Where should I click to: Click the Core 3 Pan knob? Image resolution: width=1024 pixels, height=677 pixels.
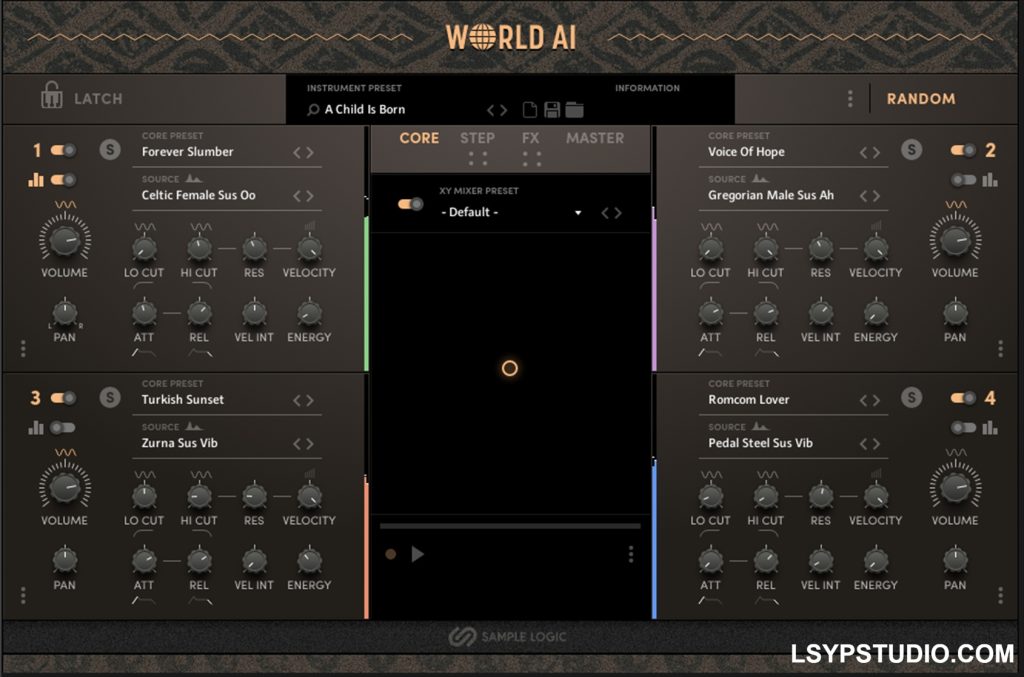pyautogui.click(x=65, y=560)
